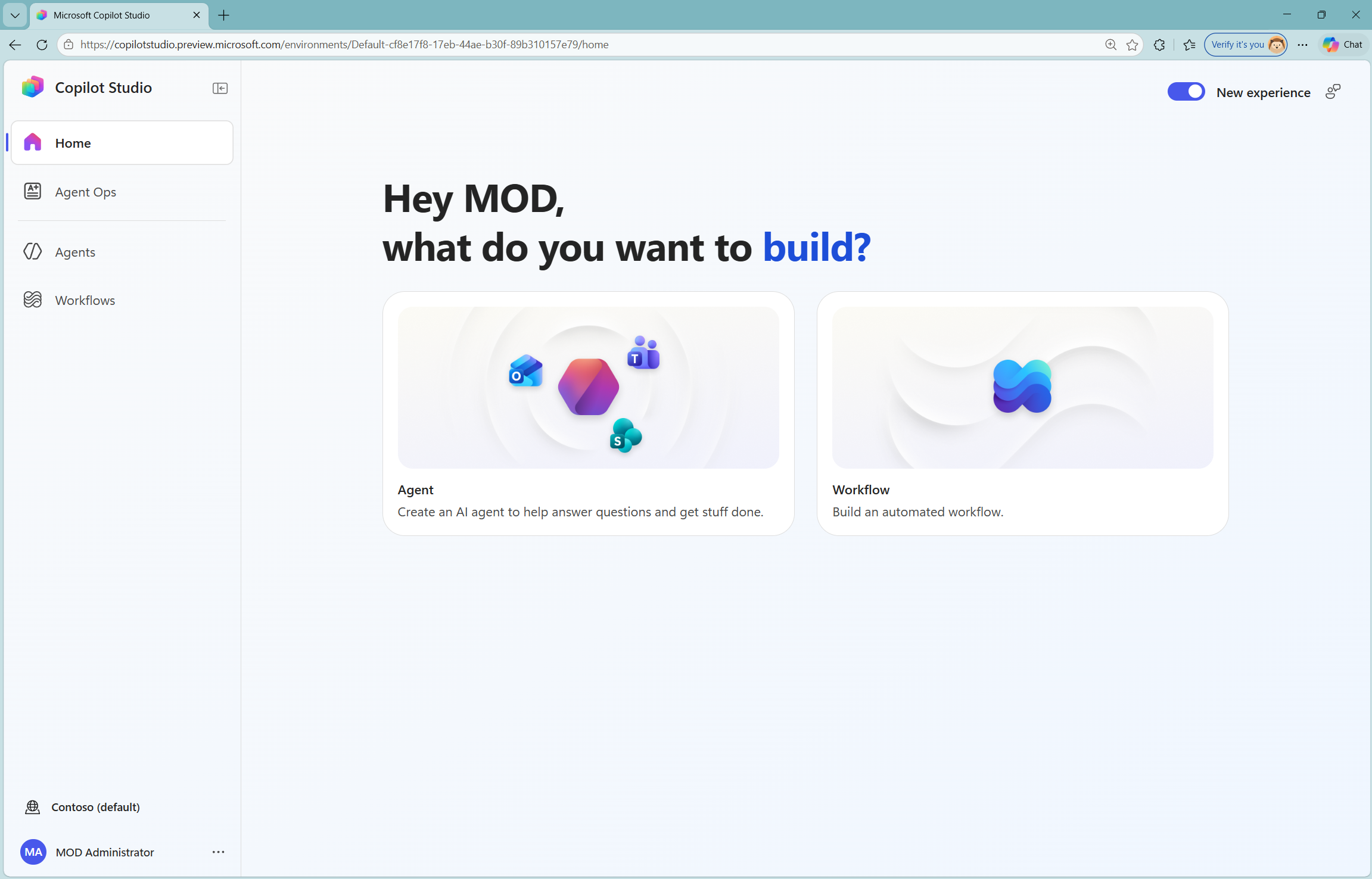1372x879 pixels.
Task: View site information lock icon
Action: point(69,45)
